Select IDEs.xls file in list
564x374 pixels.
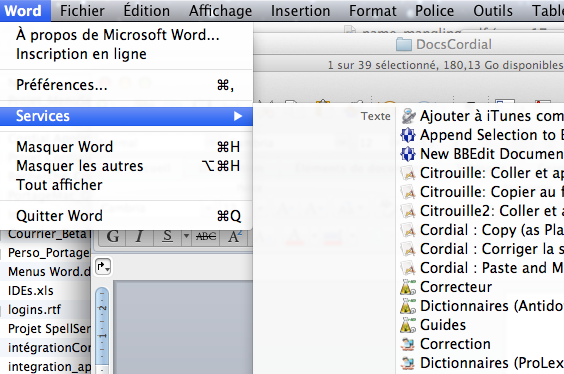31,291
